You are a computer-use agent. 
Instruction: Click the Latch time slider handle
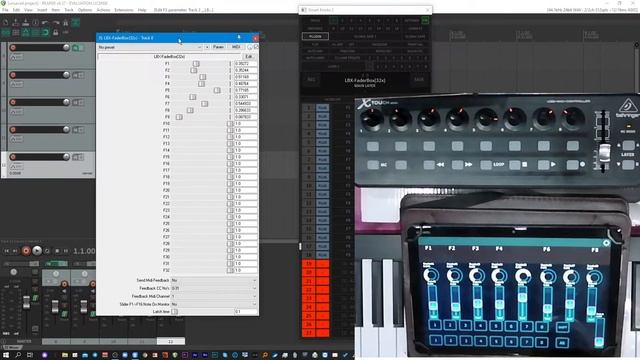174,312
